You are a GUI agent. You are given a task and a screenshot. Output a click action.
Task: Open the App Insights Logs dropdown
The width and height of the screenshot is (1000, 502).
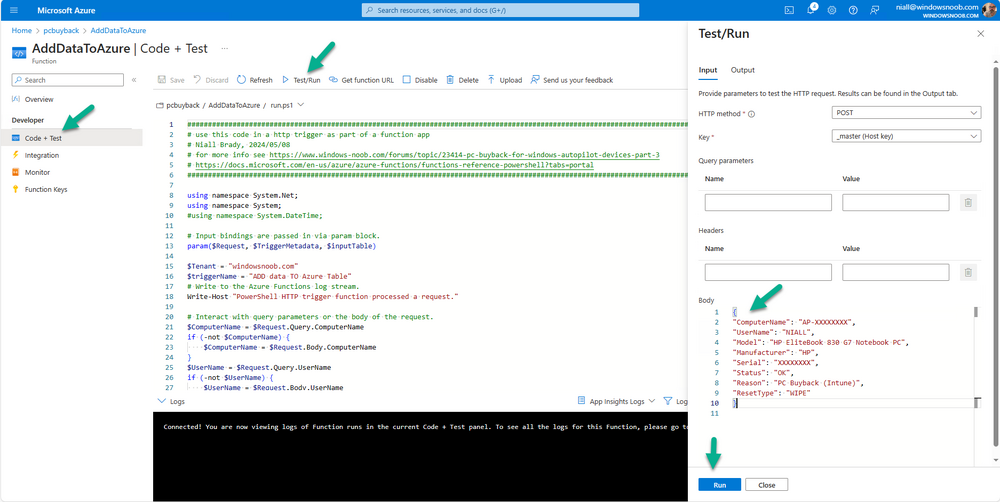click(616, 401)
